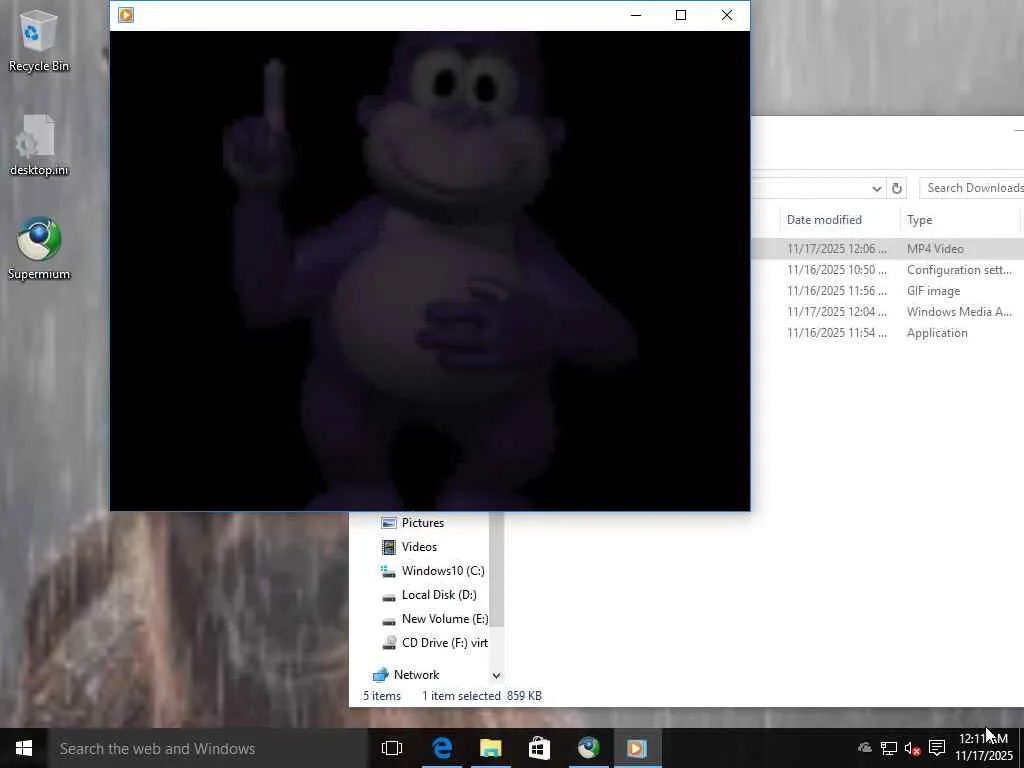Click the Videos folder icon

[389, 547]
